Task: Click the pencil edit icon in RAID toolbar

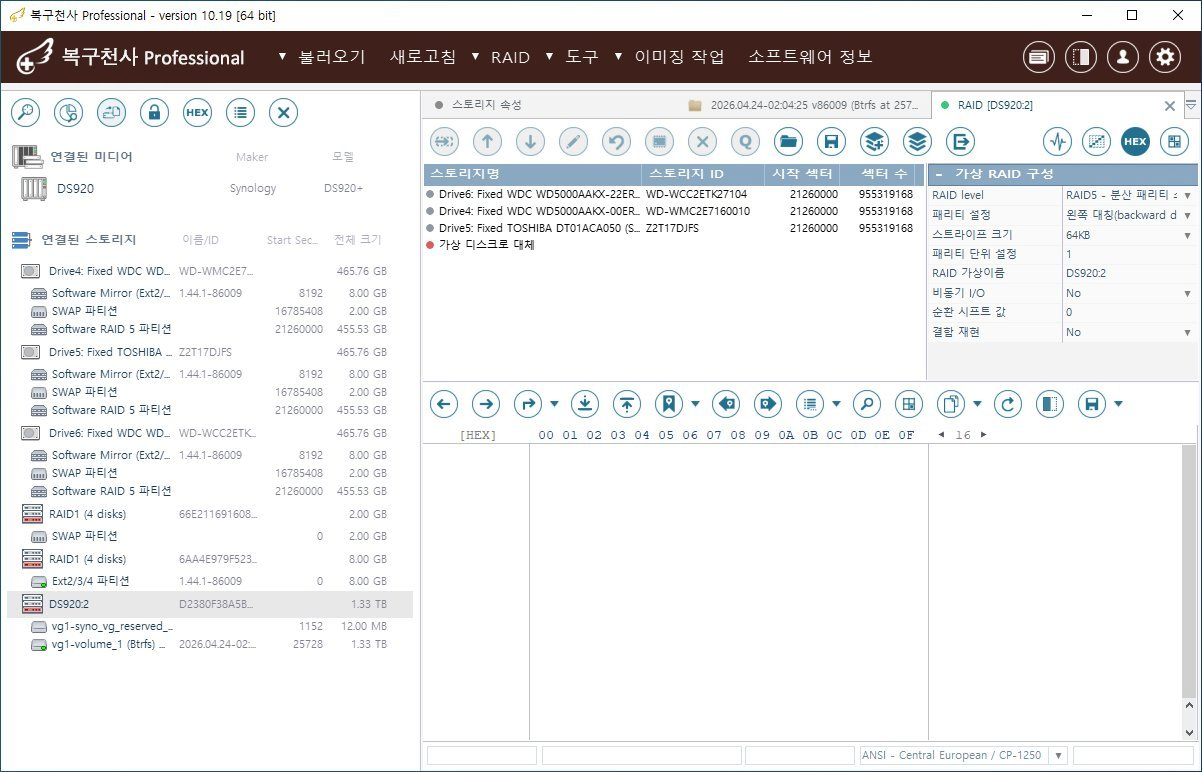Action: (x=573, y=142)
